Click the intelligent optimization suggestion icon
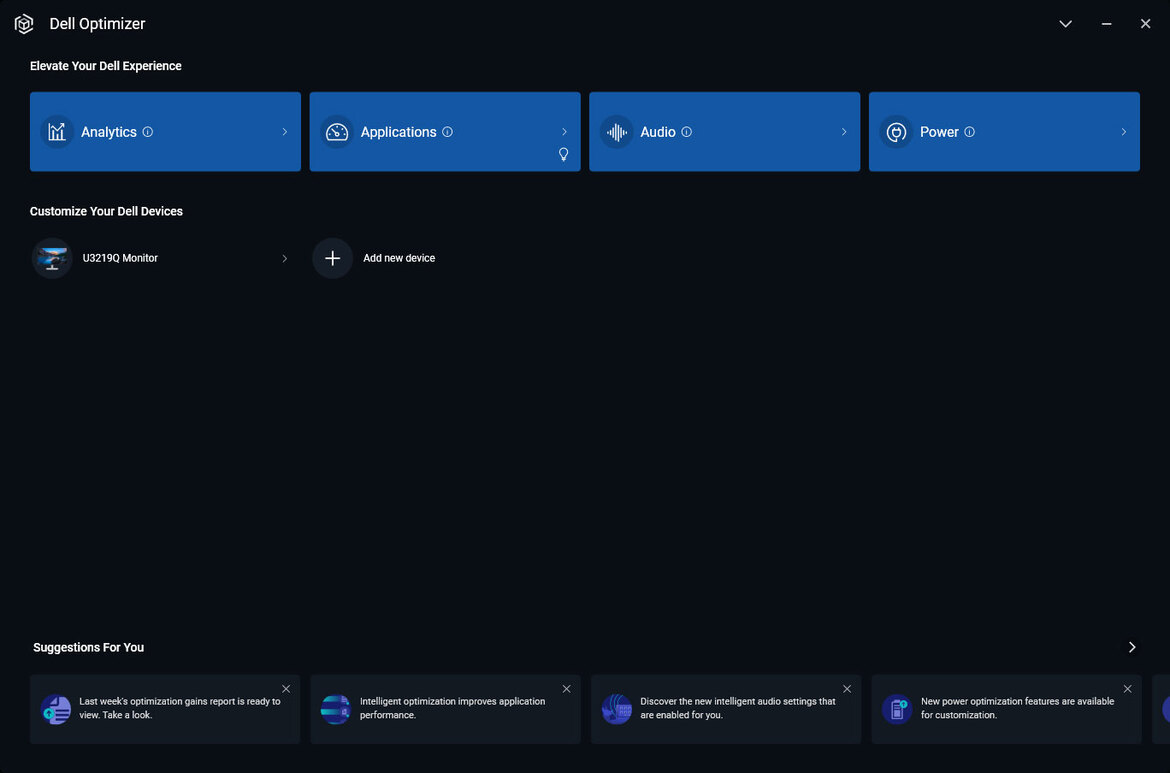 (336, 709)
